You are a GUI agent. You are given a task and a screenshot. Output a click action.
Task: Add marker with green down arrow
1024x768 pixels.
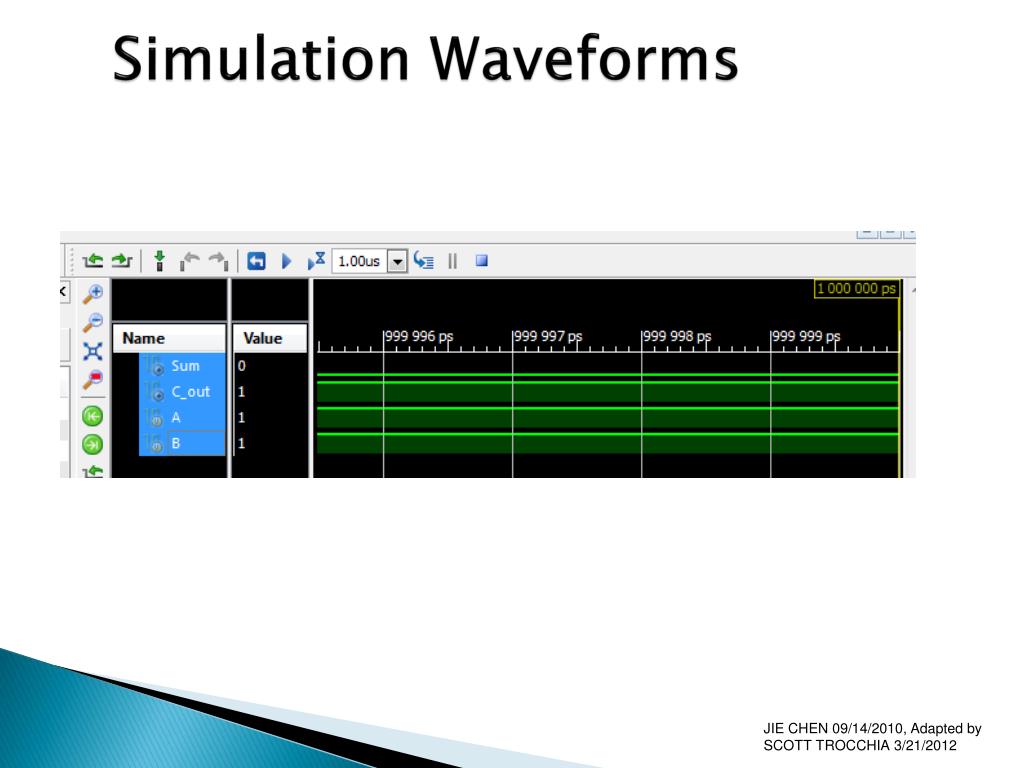(x=159, y=261)
